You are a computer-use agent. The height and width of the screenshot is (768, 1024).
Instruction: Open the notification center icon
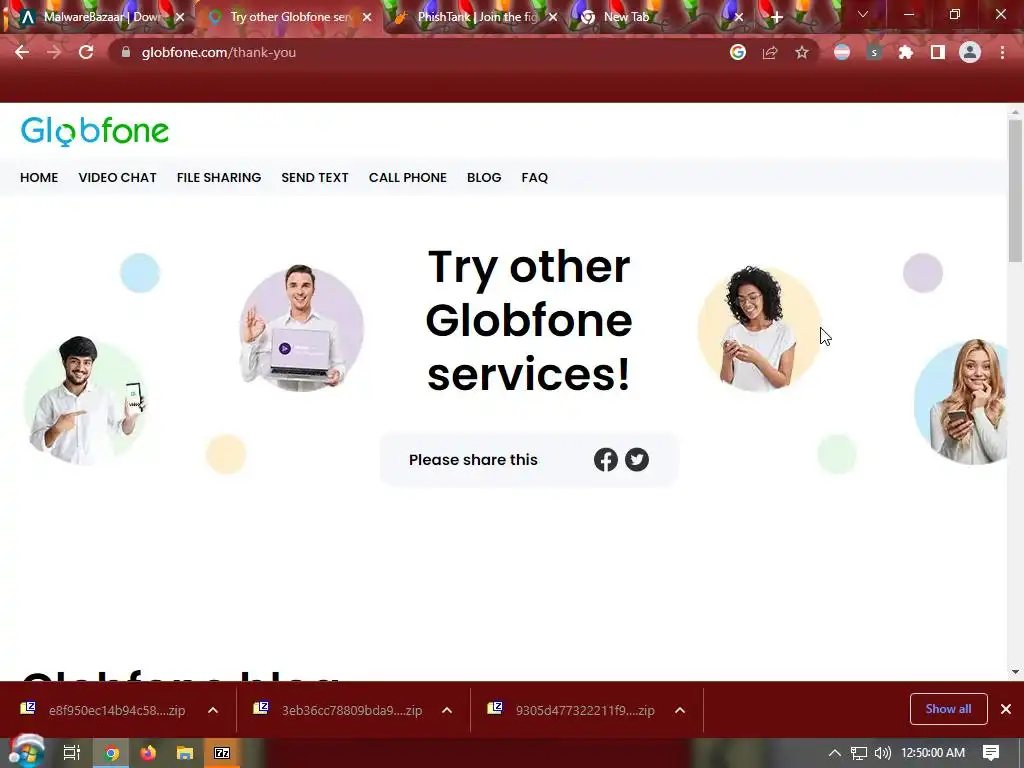(991, 753)
